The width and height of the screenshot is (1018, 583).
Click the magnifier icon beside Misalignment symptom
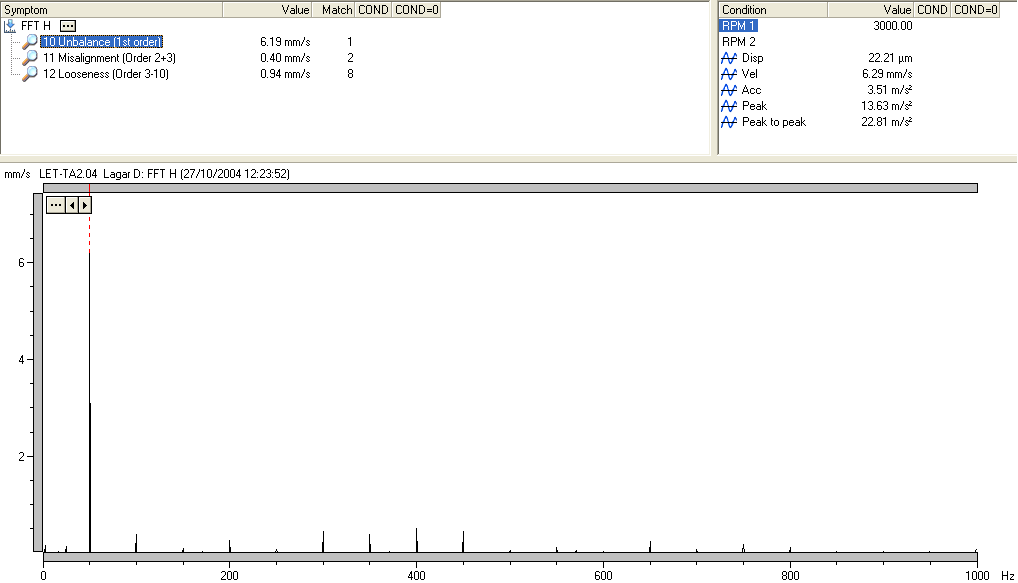(30, 58)
